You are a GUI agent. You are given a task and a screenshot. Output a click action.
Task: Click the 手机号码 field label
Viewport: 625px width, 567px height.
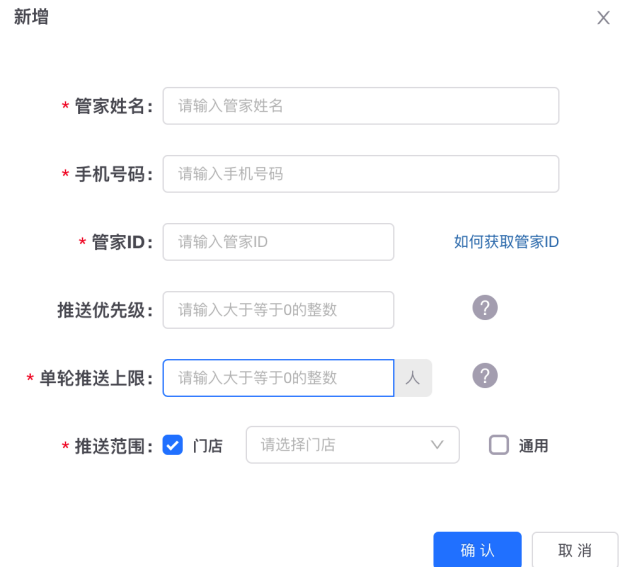[x=113, y=174]
